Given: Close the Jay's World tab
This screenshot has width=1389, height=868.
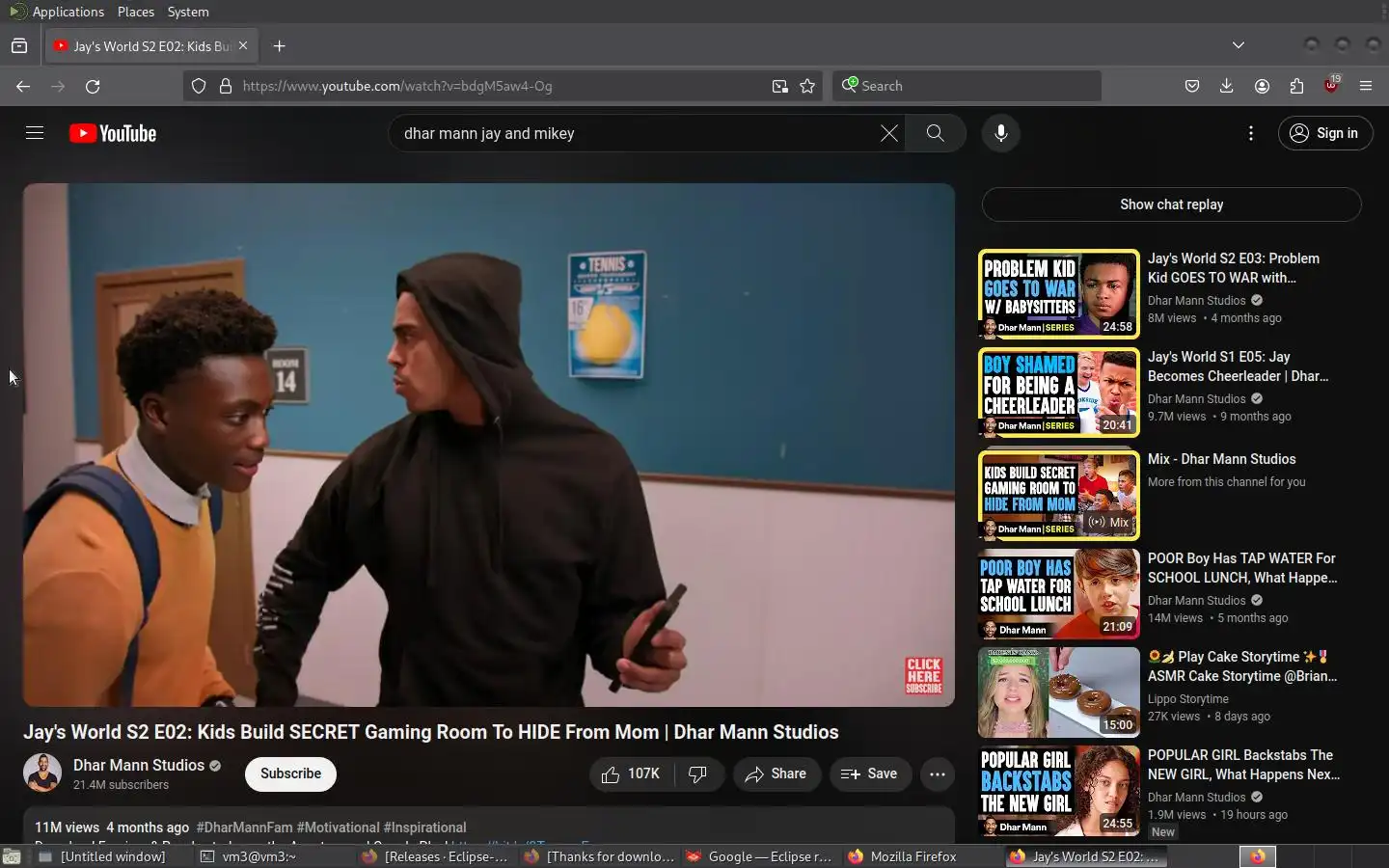Looking at the screenshot, I should click(243, 45).
